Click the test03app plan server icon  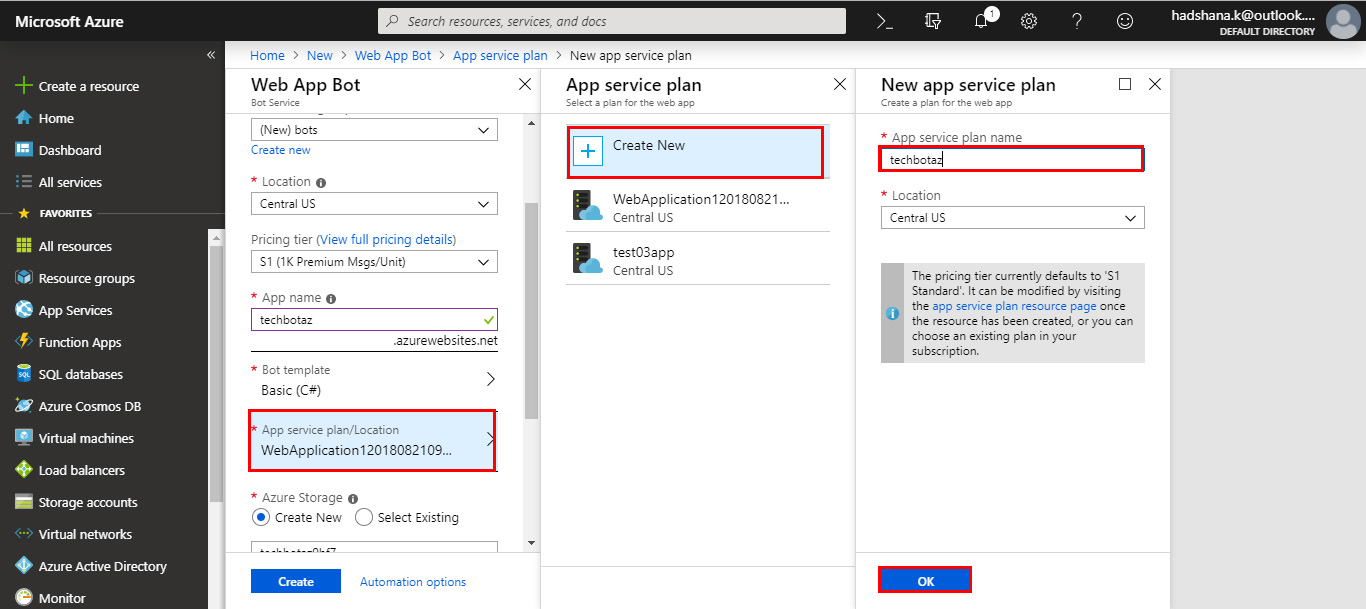(587, 259)
